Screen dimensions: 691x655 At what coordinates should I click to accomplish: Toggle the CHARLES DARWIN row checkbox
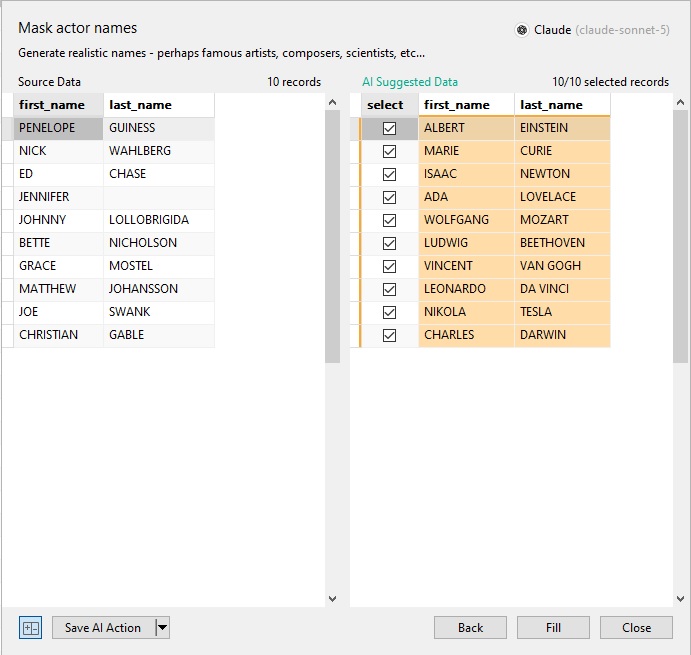tap(389, 335)
